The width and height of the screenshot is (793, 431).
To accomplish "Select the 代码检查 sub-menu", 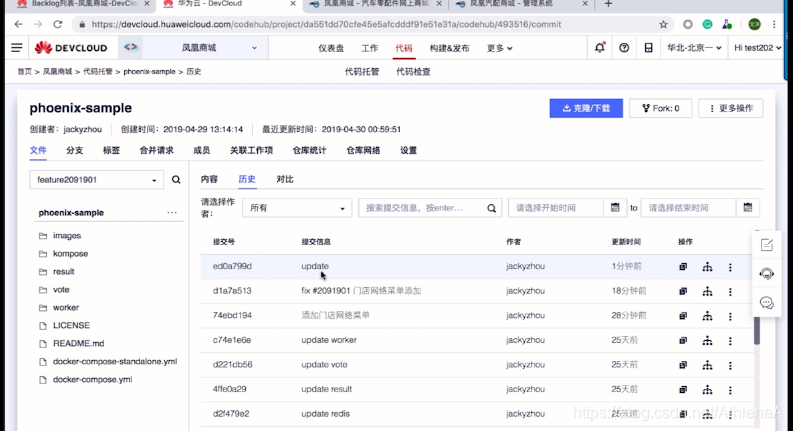I will (413, 72).
